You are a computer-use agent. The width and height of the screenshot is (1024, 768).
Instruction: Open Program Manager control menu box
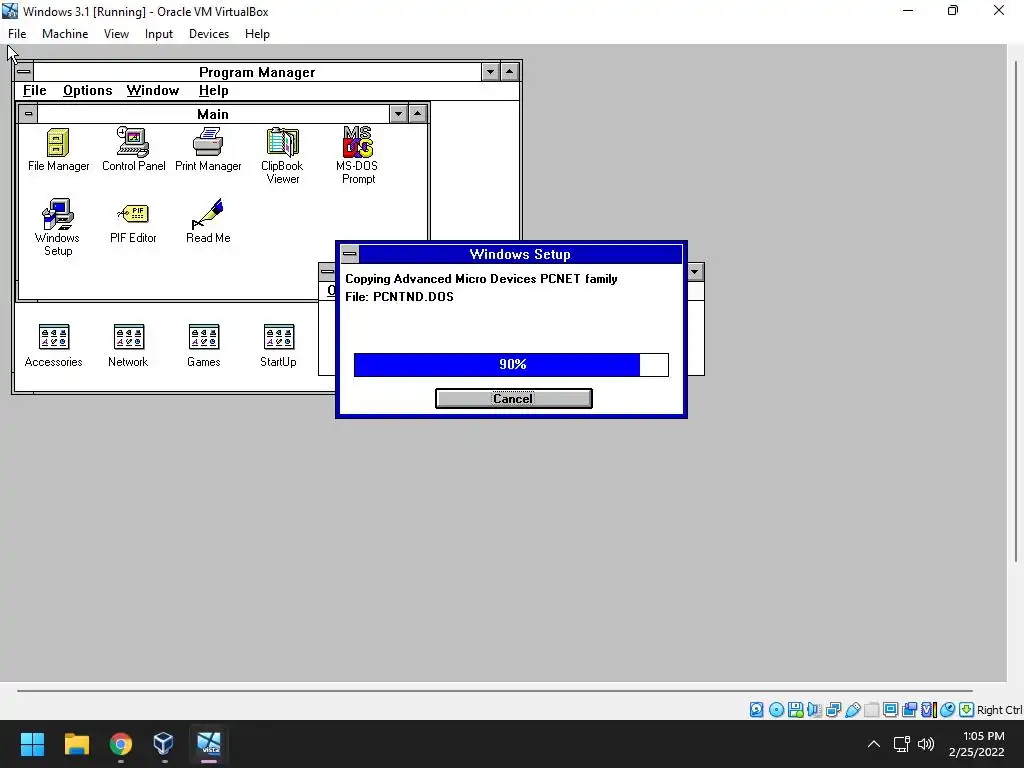click(x=24, y=72)
